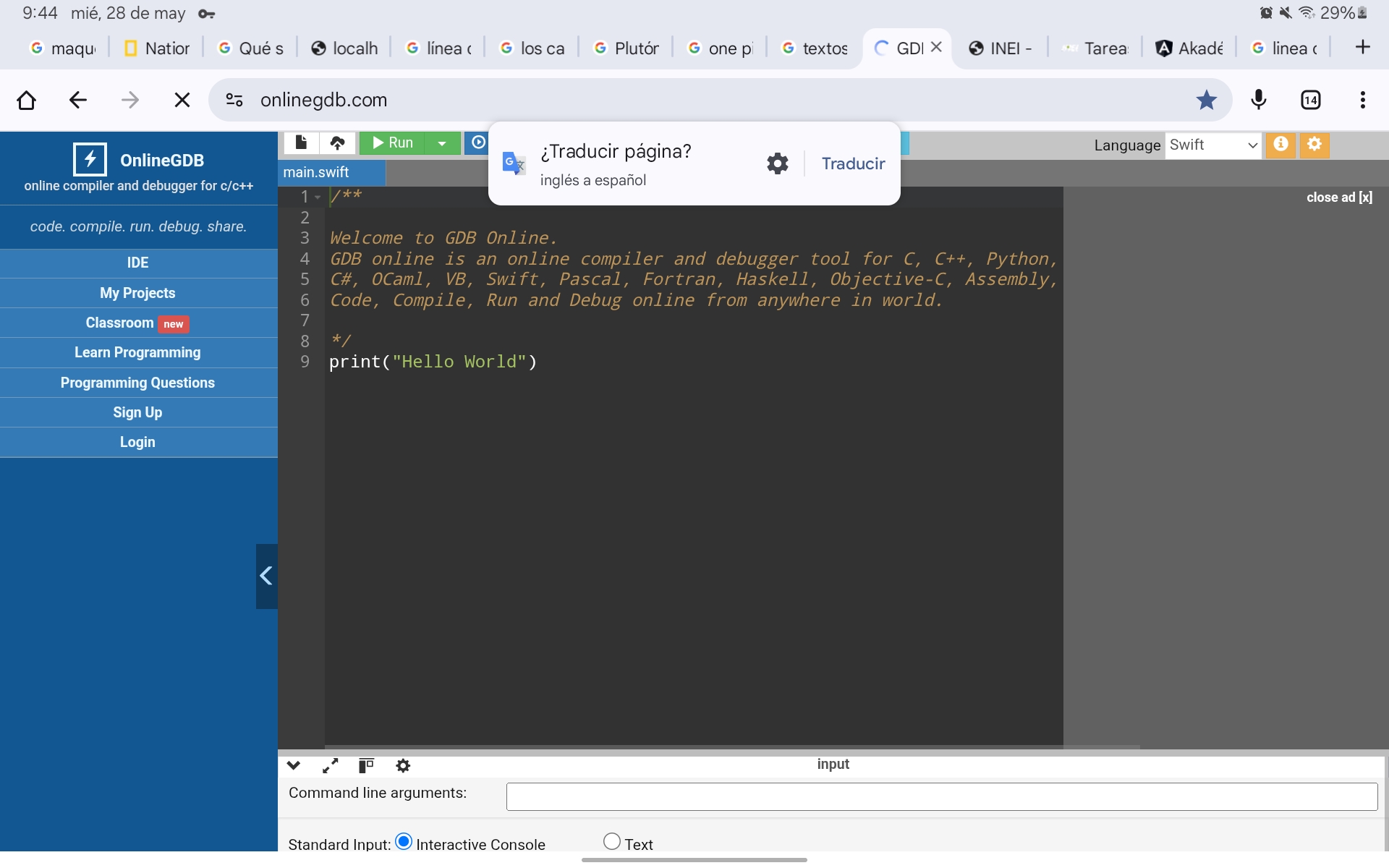Click the console settings gear icon
The height and width of the screenshot is (868, 1389).
tap(403, 765)
